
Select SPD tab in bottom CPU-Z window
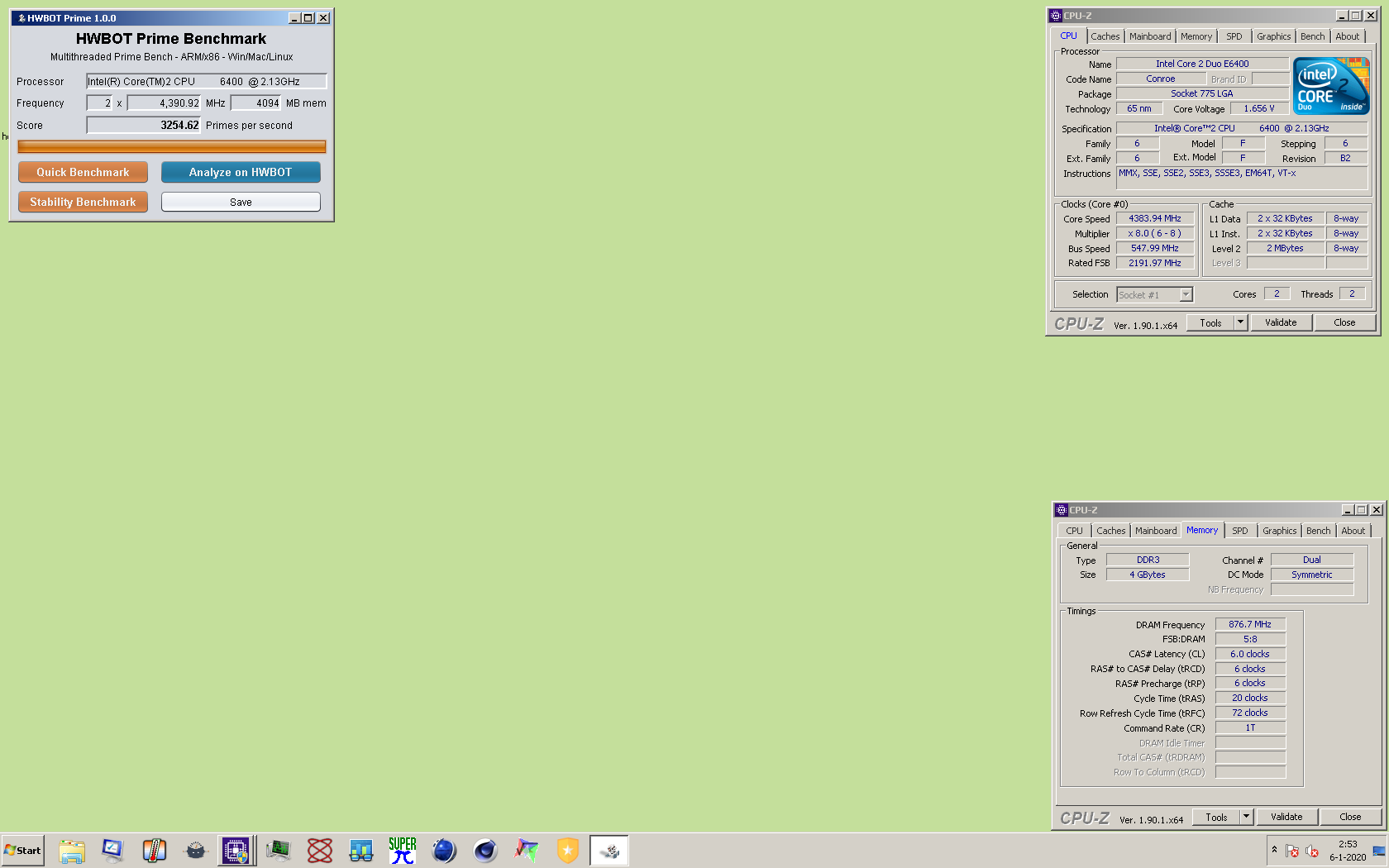tap(1240, 531)
